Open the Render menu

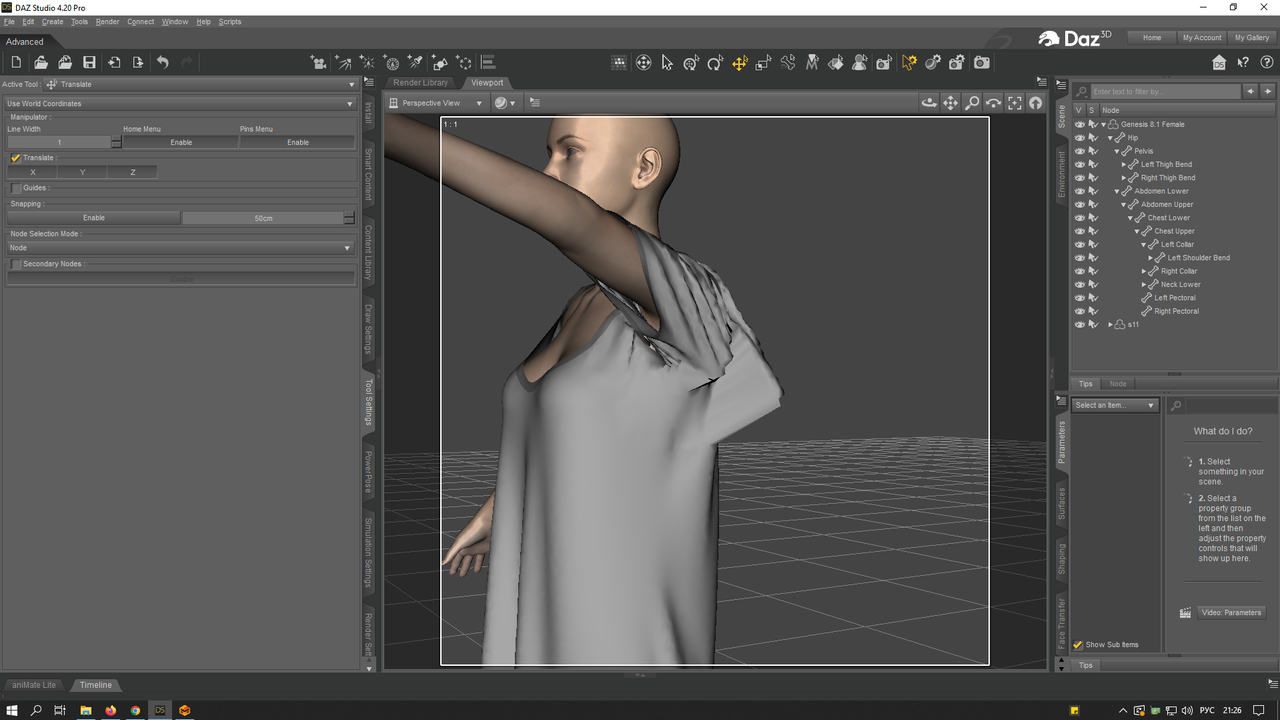107,22
